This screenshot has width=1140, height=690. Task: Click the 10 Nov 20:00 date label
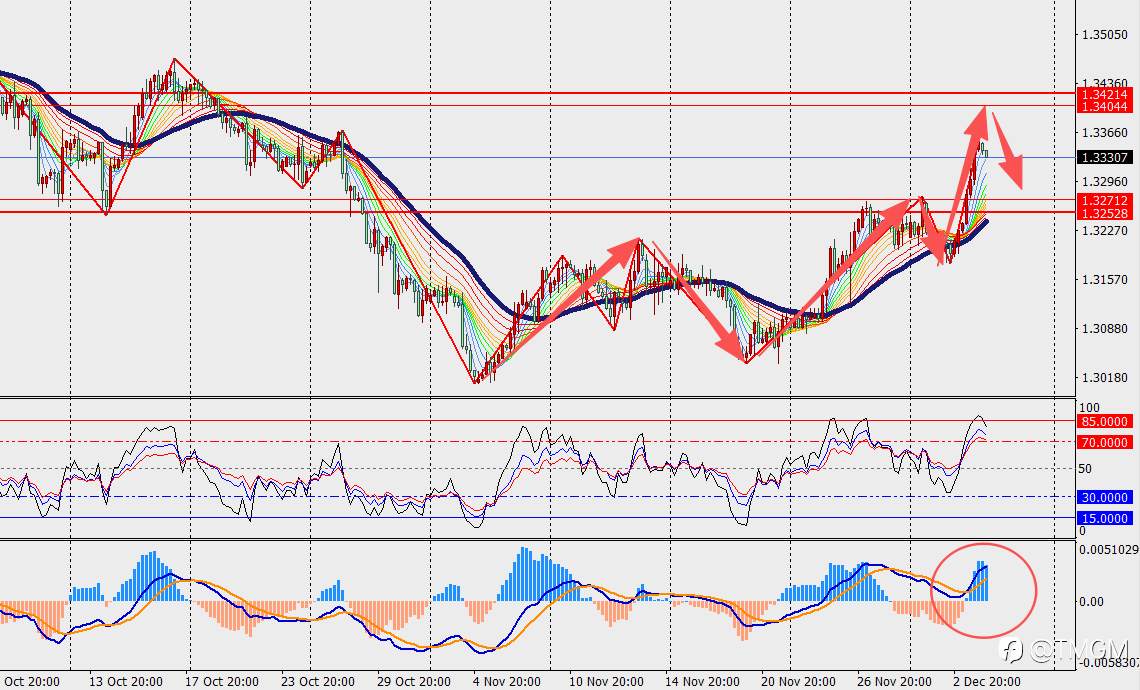(x=606, y=682)
